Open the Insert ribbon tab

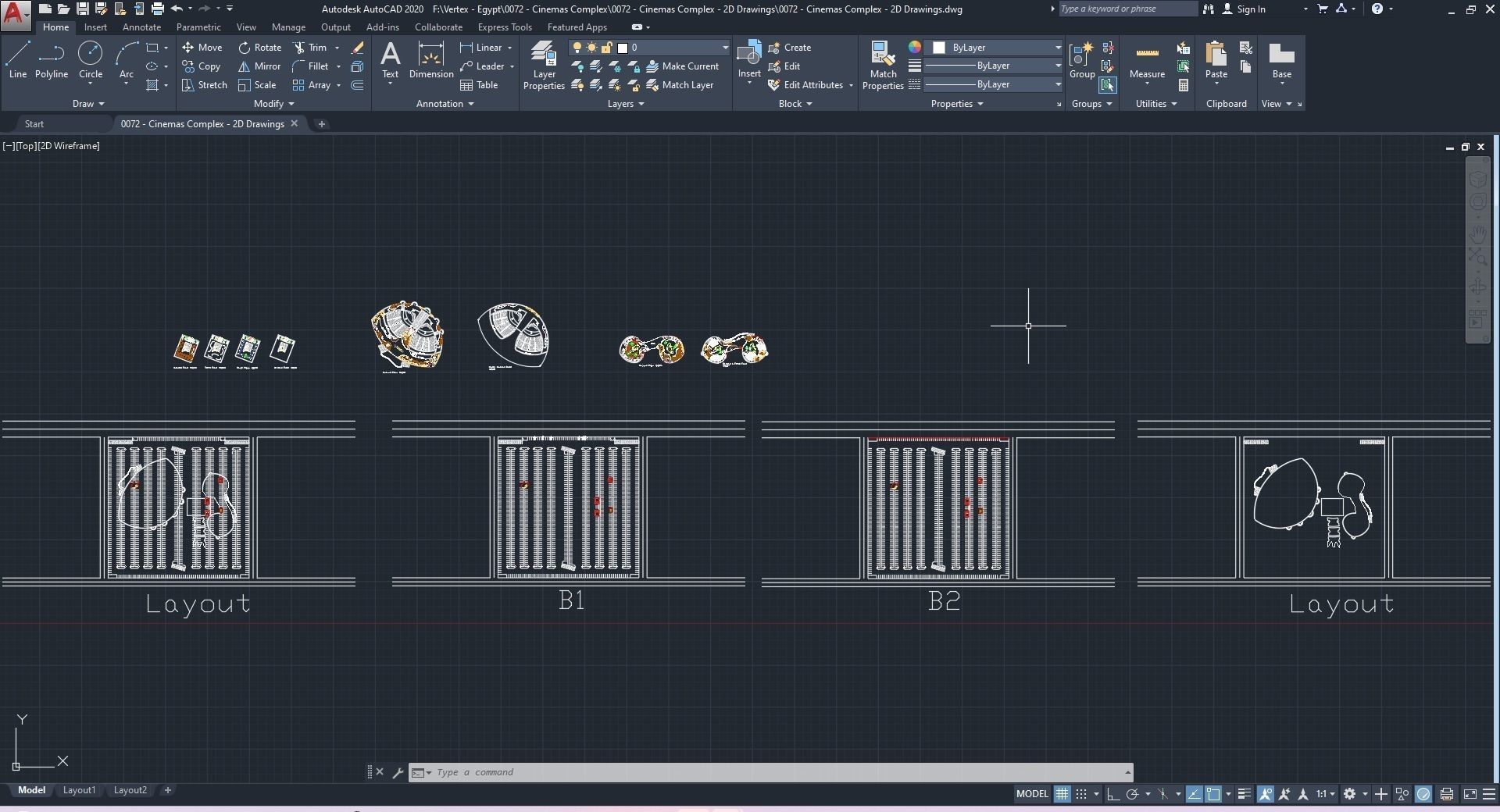click(95, 27)
